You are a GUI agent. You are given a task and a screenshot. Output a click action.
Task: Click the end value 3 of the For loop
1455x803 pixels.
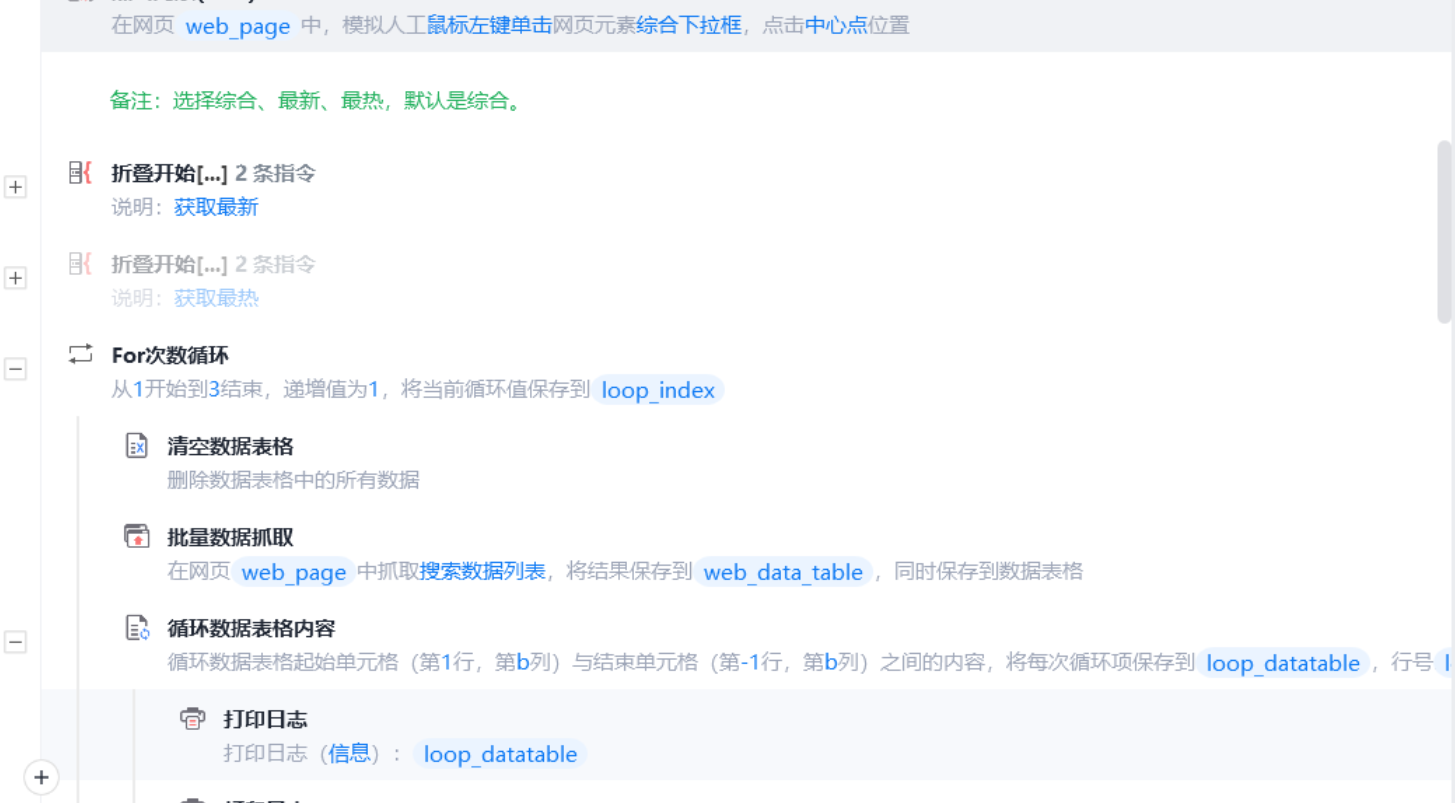(214, 389)
